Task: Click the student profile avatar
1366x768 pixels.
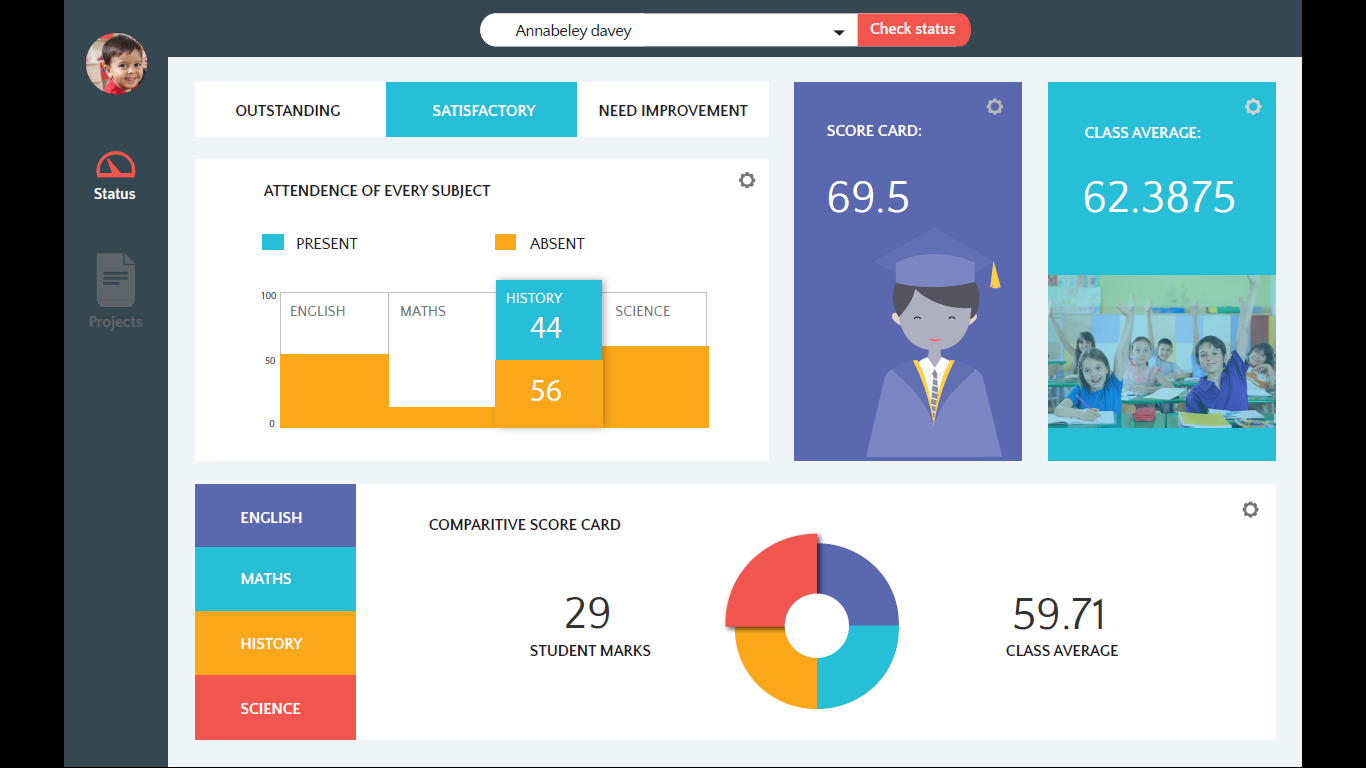Action: pos(116,64)
